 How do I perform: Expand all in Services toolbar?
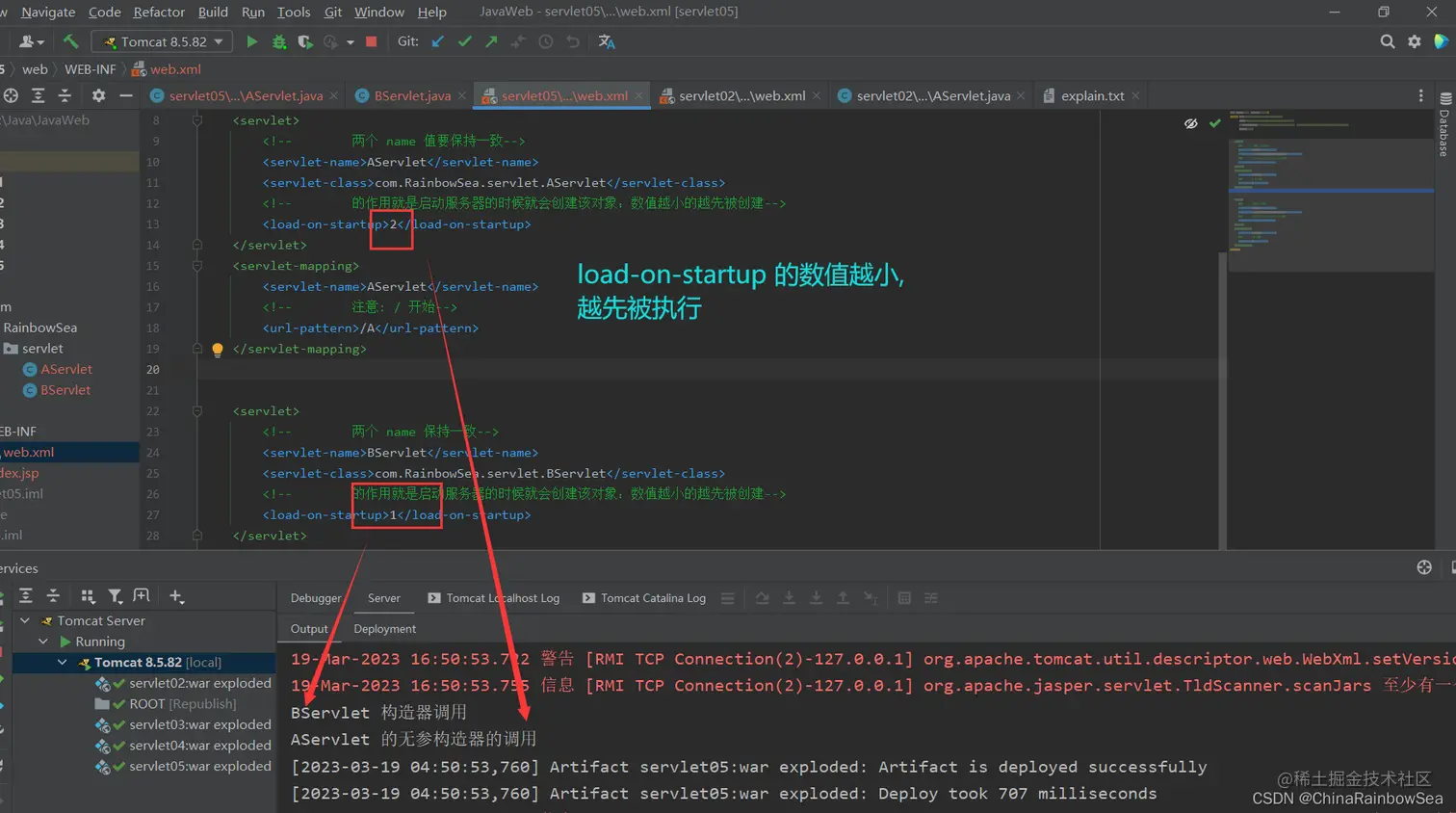(x=26, y=596)
